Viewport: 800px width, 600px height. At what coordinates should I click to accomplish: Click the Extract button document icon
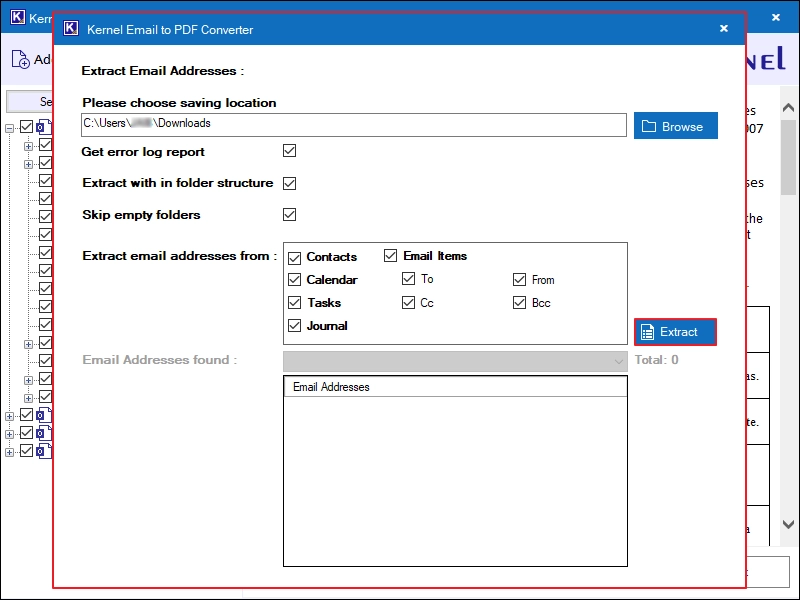(x=647, y=332)
